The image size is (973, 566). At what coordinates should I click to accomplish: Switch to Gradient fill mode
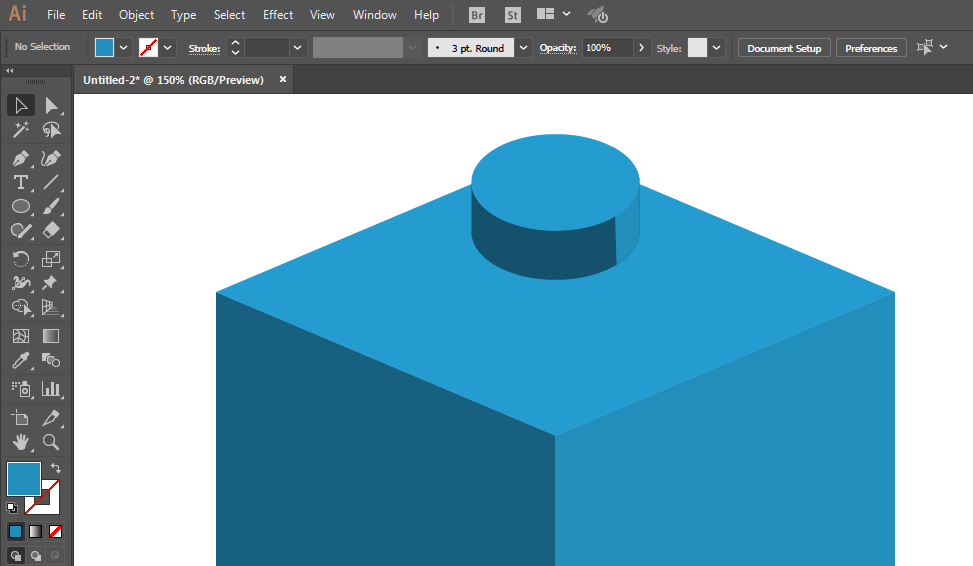(x=35, y=531)
